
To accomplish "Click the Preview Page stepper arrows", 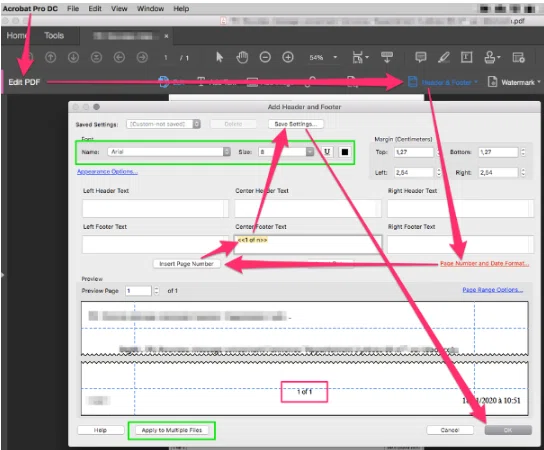I will click(x=156, y=290).
